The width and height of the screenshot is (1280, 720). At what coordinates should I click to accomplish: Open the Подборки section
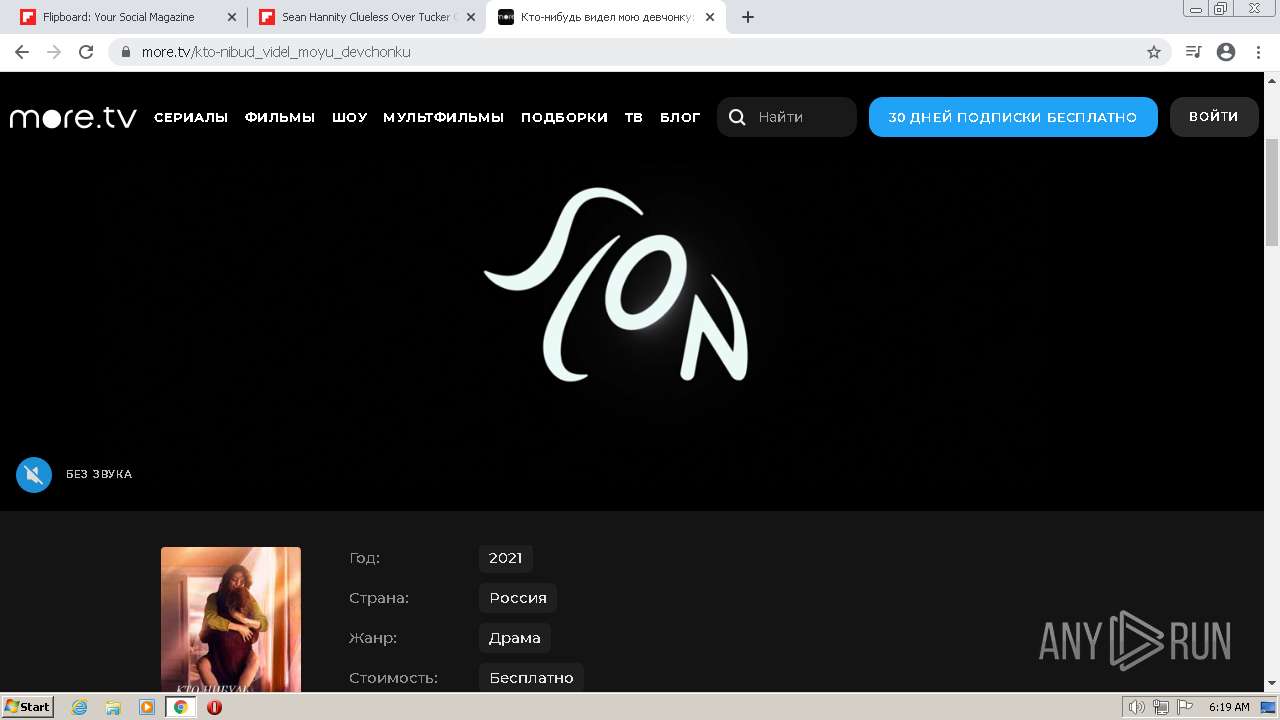pyautogui.click(x=564, y=117)
